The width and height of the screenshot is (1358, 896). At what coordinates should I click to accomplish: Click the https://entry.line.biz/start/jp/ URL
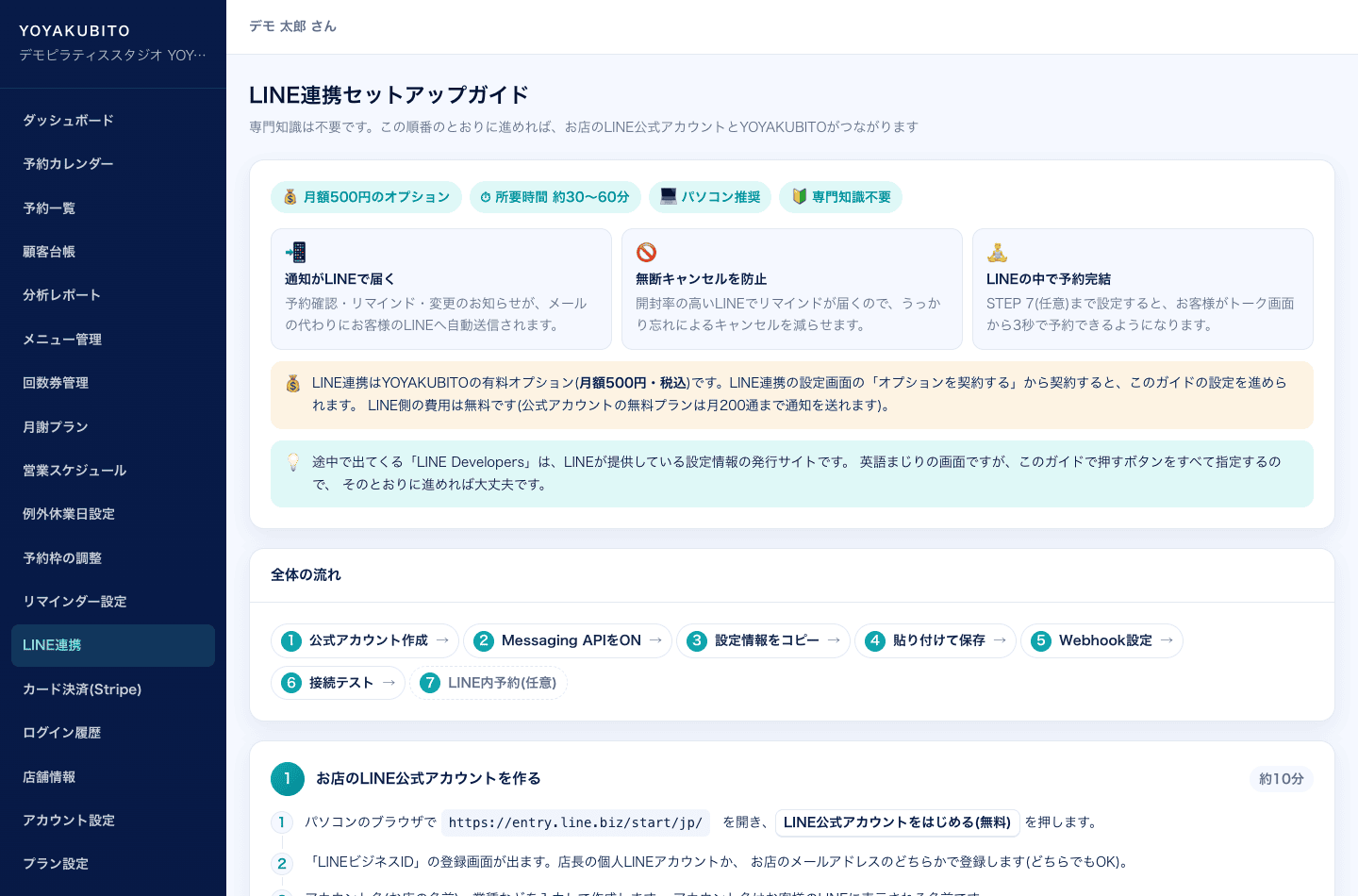(575, 822)
